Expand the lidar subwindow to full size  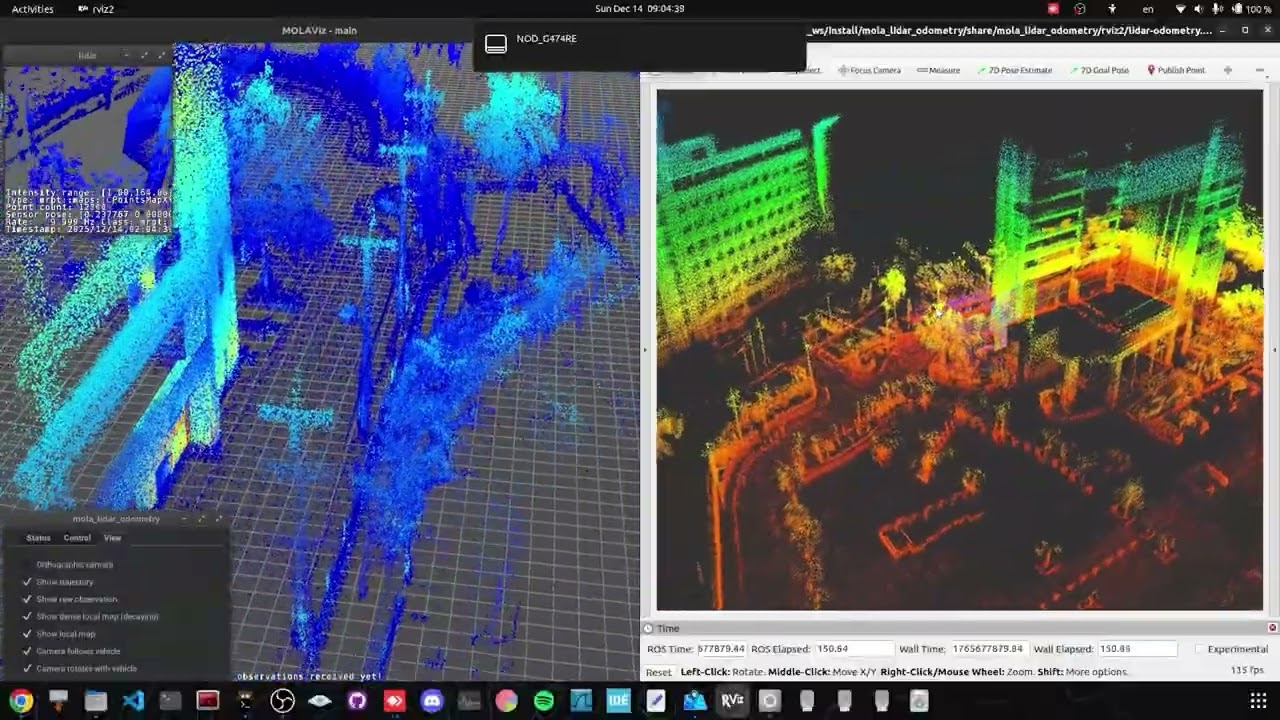coord(162,55)
